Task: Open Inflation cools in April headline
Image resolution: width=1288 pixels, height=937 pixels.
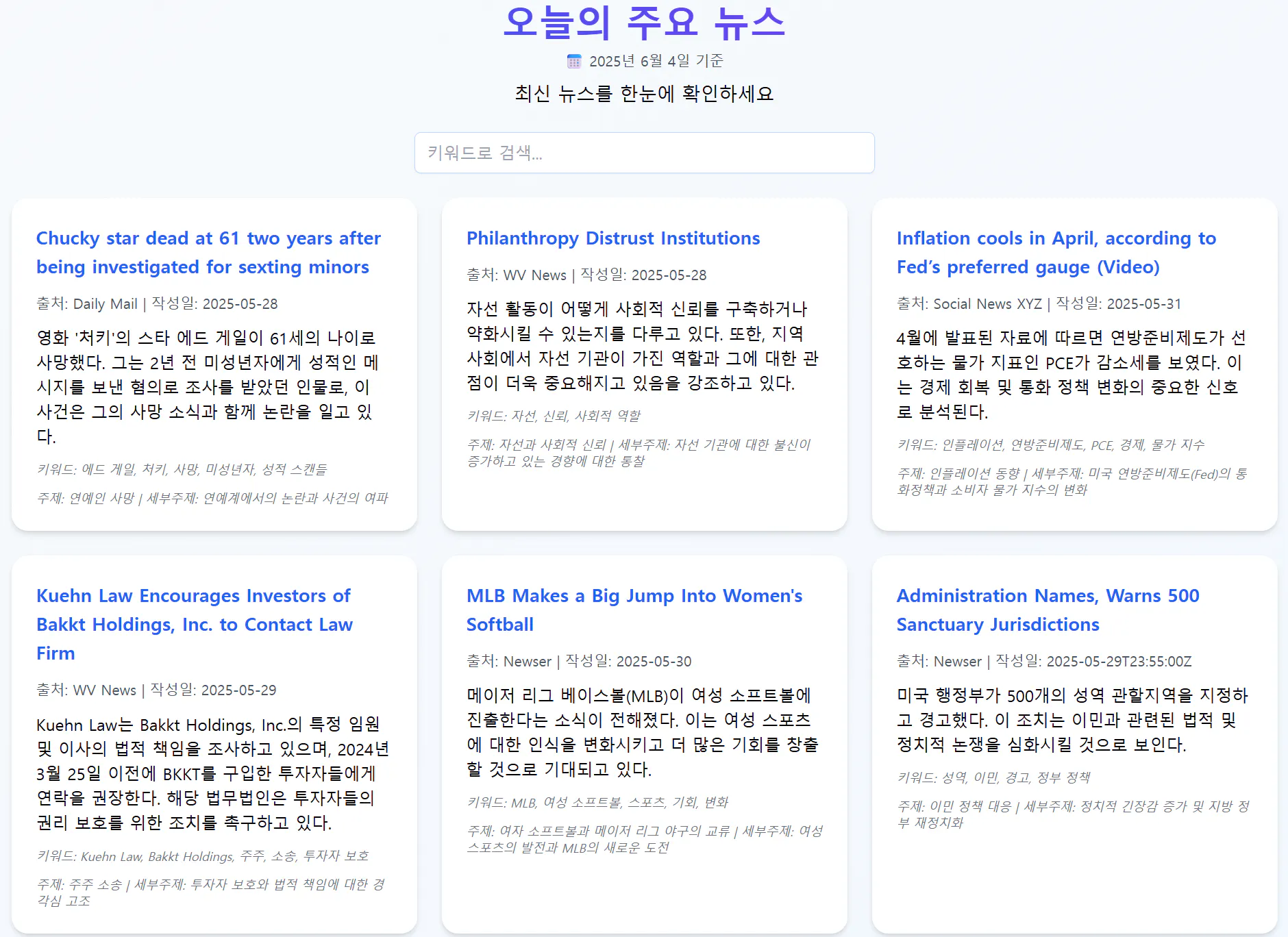Action: coord(1056,253)
